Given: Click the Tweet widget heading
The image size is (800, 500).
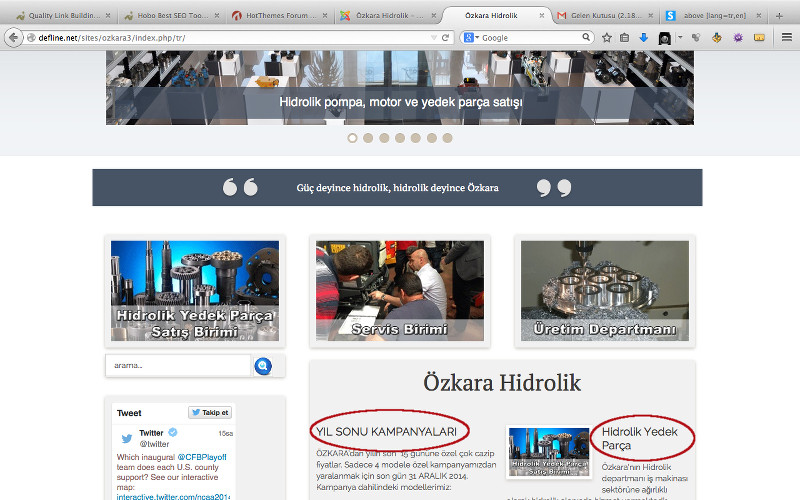Looking at the screenshot, I should [x=129, y=413].
